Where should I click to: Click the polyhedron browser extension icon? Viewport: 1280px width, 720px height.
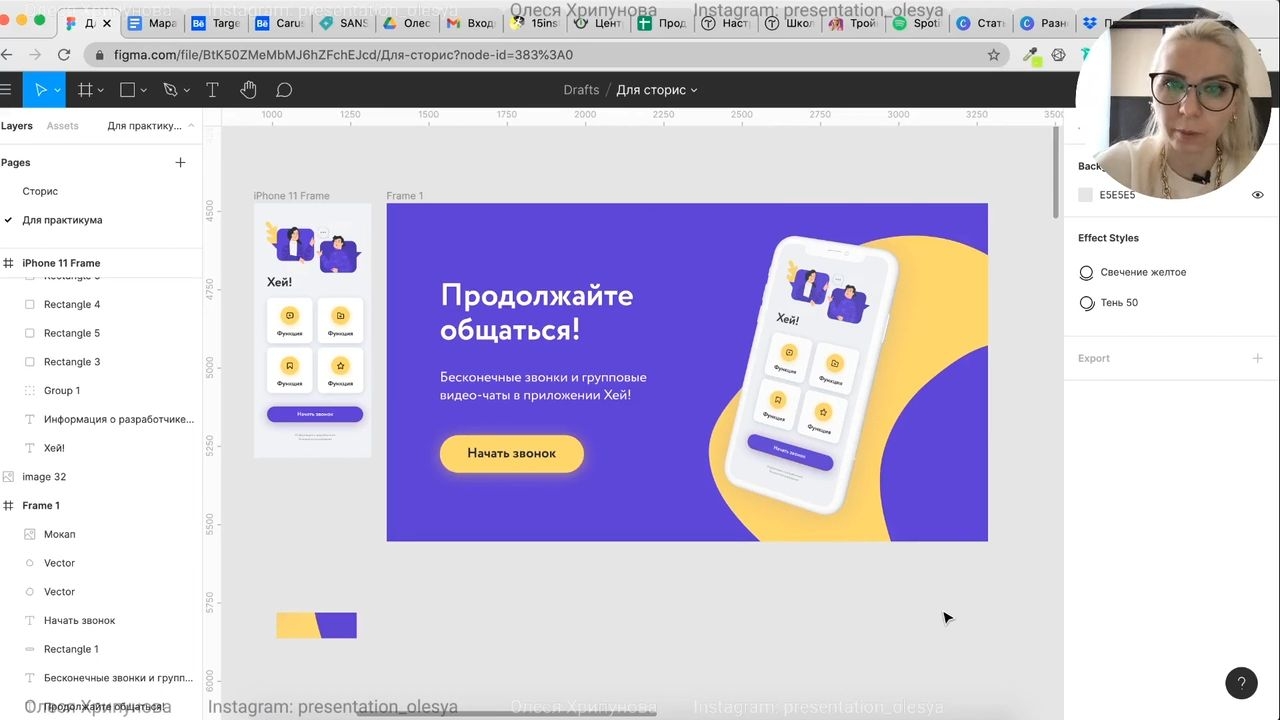coord(1058,55)
